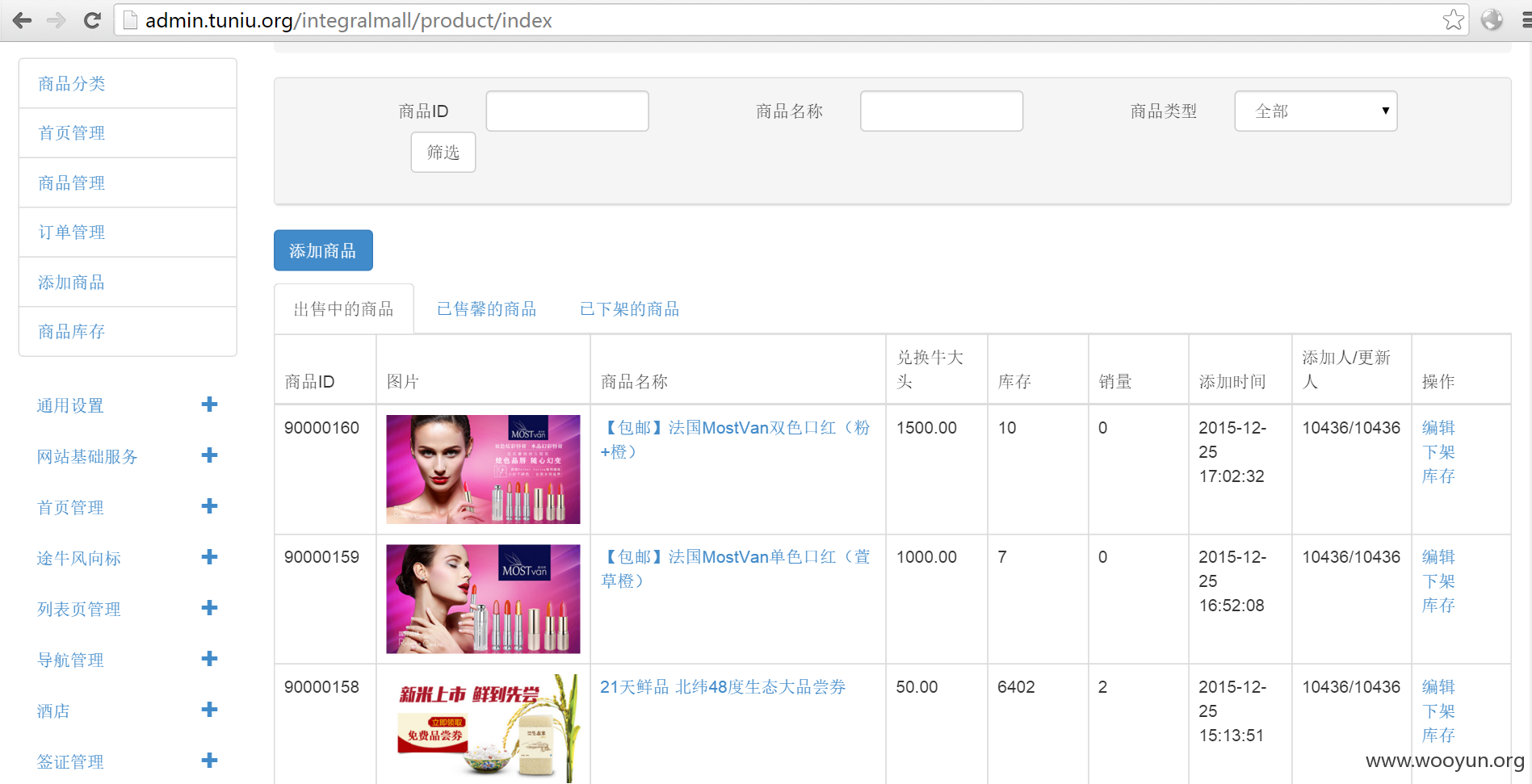Open 21天鲜品 北纬48度生态大品尝券 link
This screenshot has width=1532, height=784.
(723, 687)
